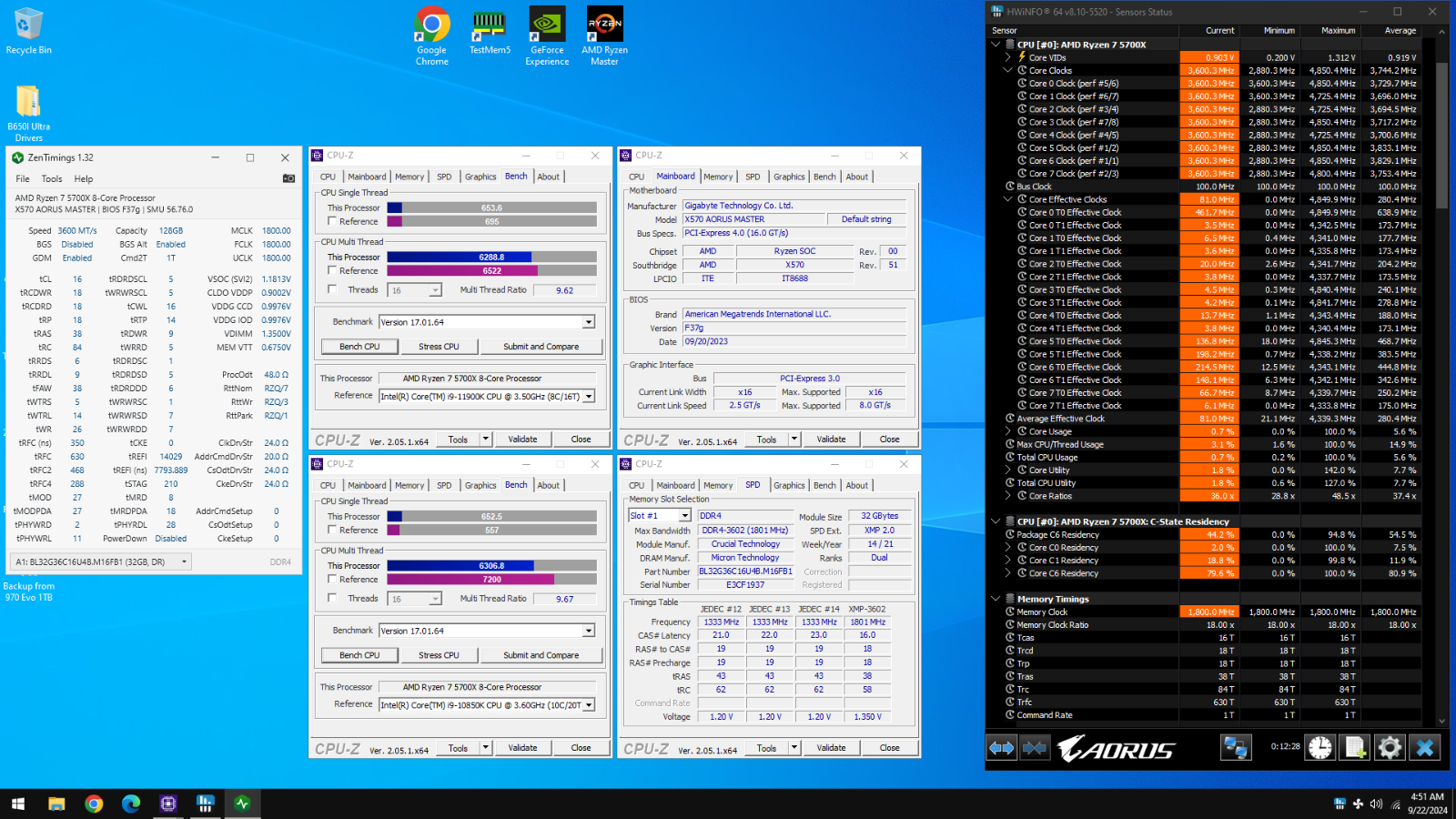Click HWiNFO tray icon in system tray
This screenshot has height=819, width=1456.
pyautogui.click(x=1340, y=804)
